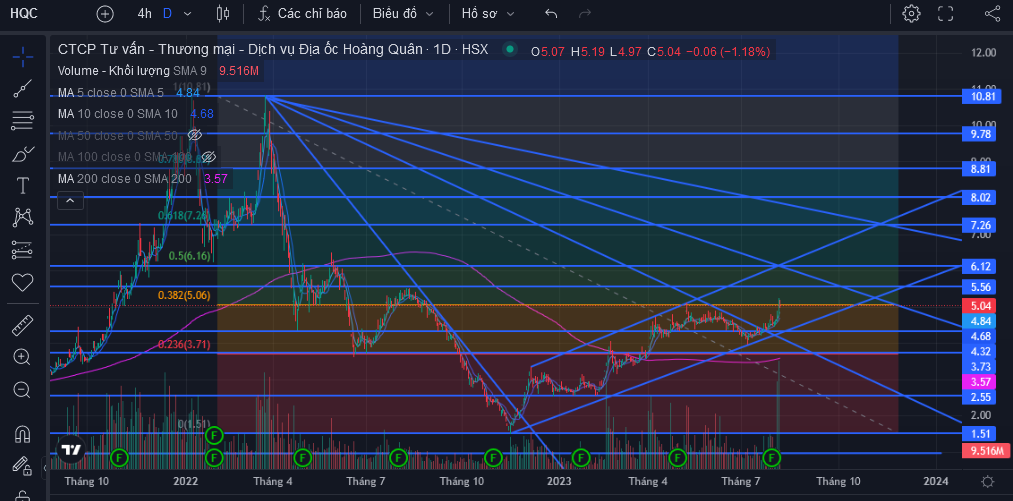The width and height of the screenshot is (1013, 501).
Task: Click the magenta 3.57 MA200 price label
Action: pyautogui.click(x=981, y=382)
